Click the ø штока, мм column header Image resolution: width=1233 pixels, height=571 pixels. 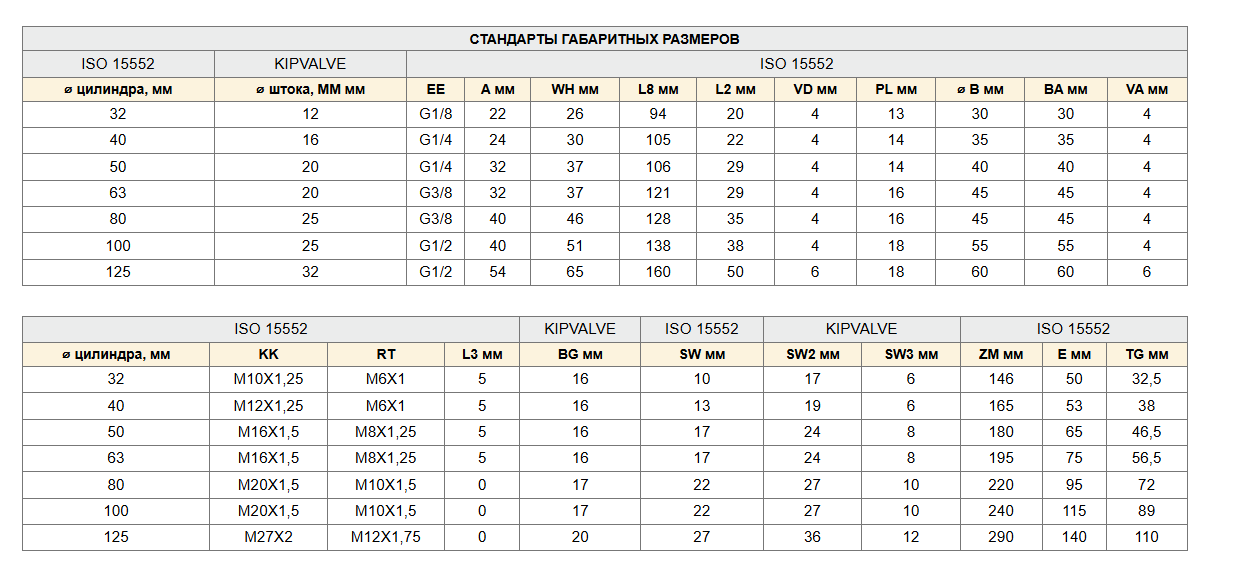pos(310,89)
